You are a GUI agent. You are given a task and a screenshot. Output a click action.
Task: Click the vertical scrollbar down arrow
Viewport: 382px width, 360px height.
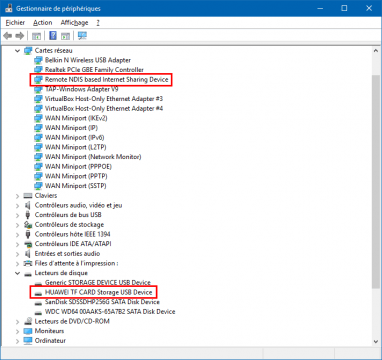375,341
